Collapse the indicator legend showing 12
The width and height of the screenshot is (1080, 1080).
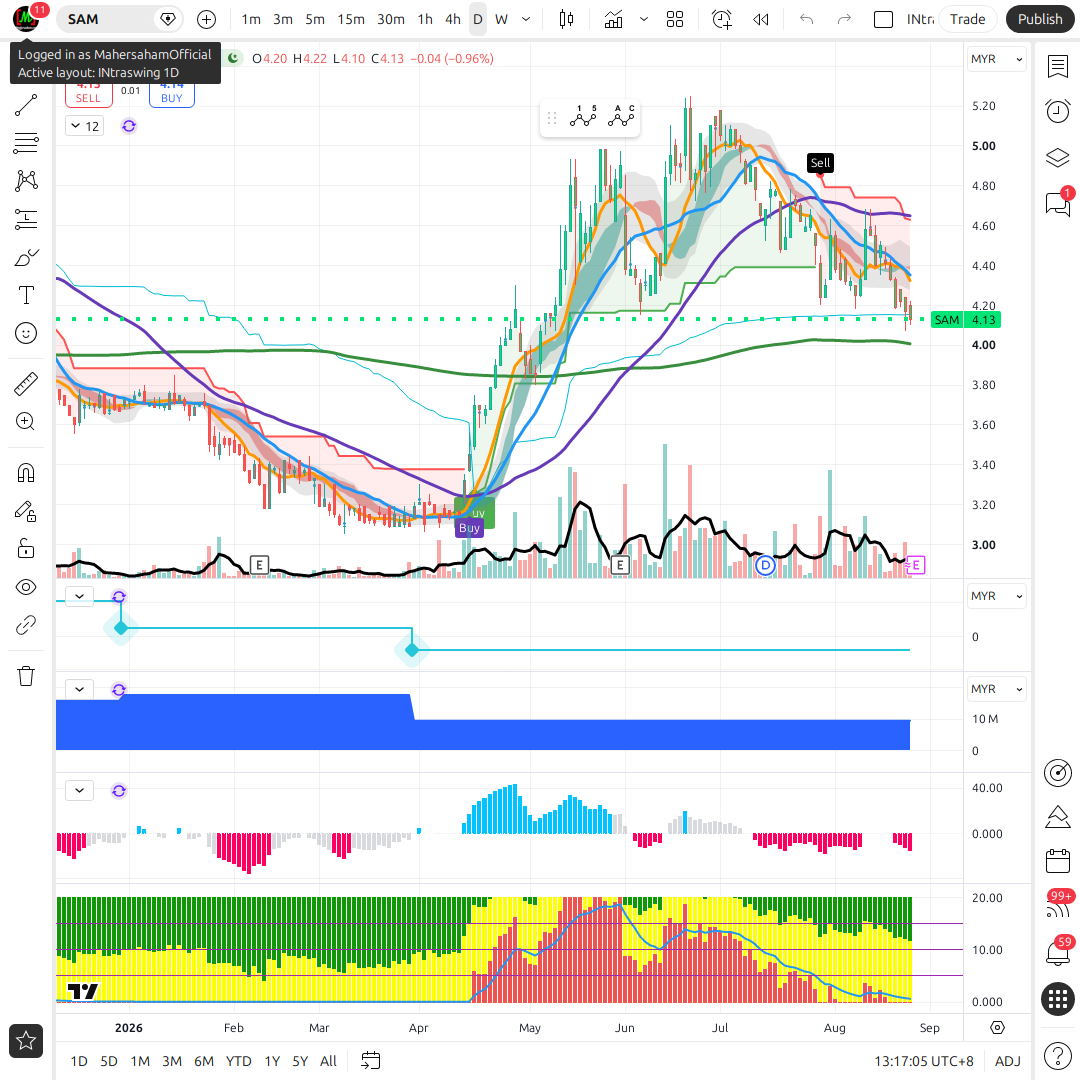click(85, 126)
